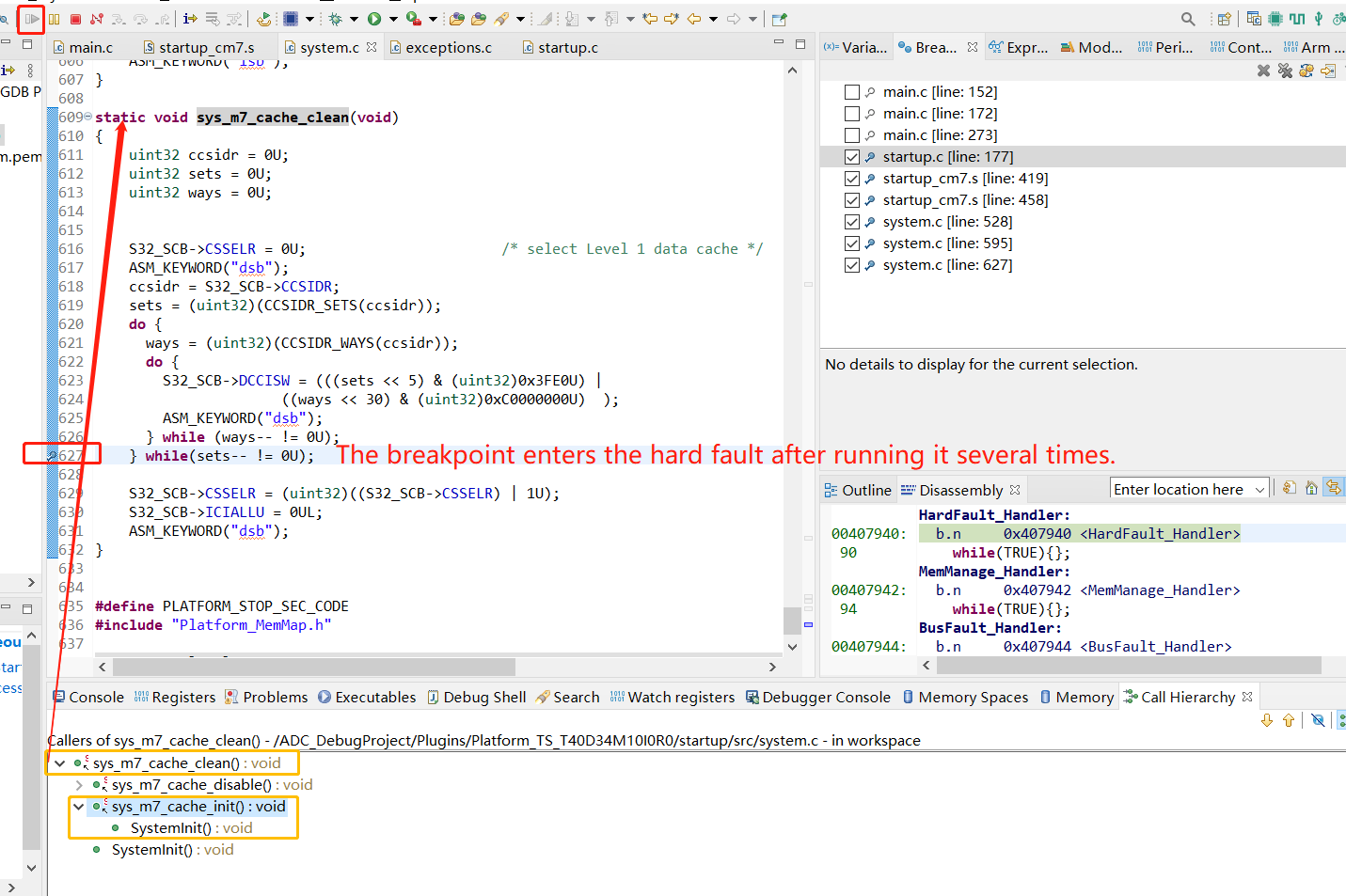The height and width of the screenshot is (896, 1346).
Task: Disable the startup.c line 177 breakpoint
Action: [x=852, y=157]
